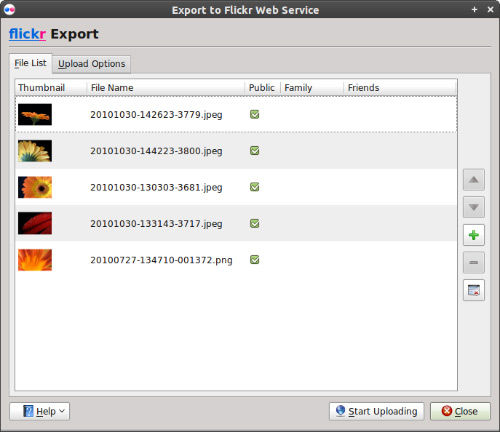Toggle Public checkbox for 20100727-134710-001372.png
This screenshot has width=500, height=432.
[x=255, y=260]
